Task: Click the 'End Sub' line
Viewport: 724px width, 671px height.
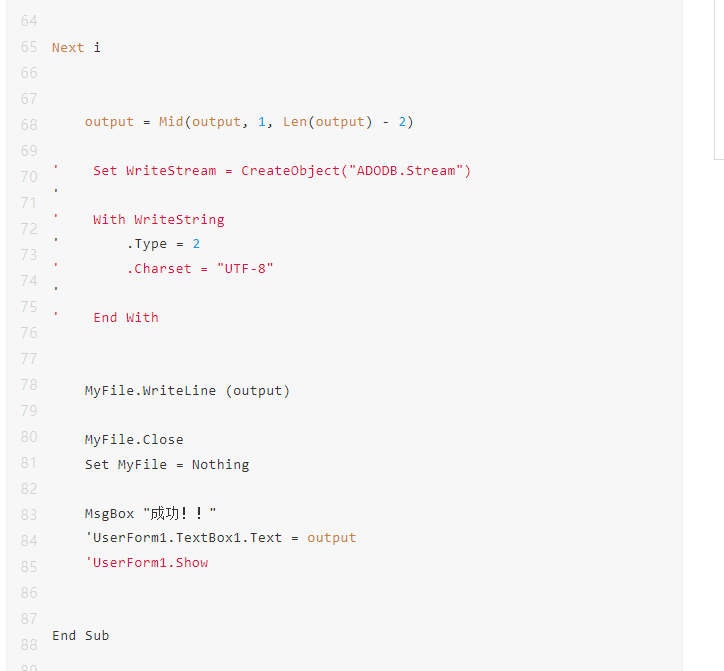Action: [x=80, y=636]
